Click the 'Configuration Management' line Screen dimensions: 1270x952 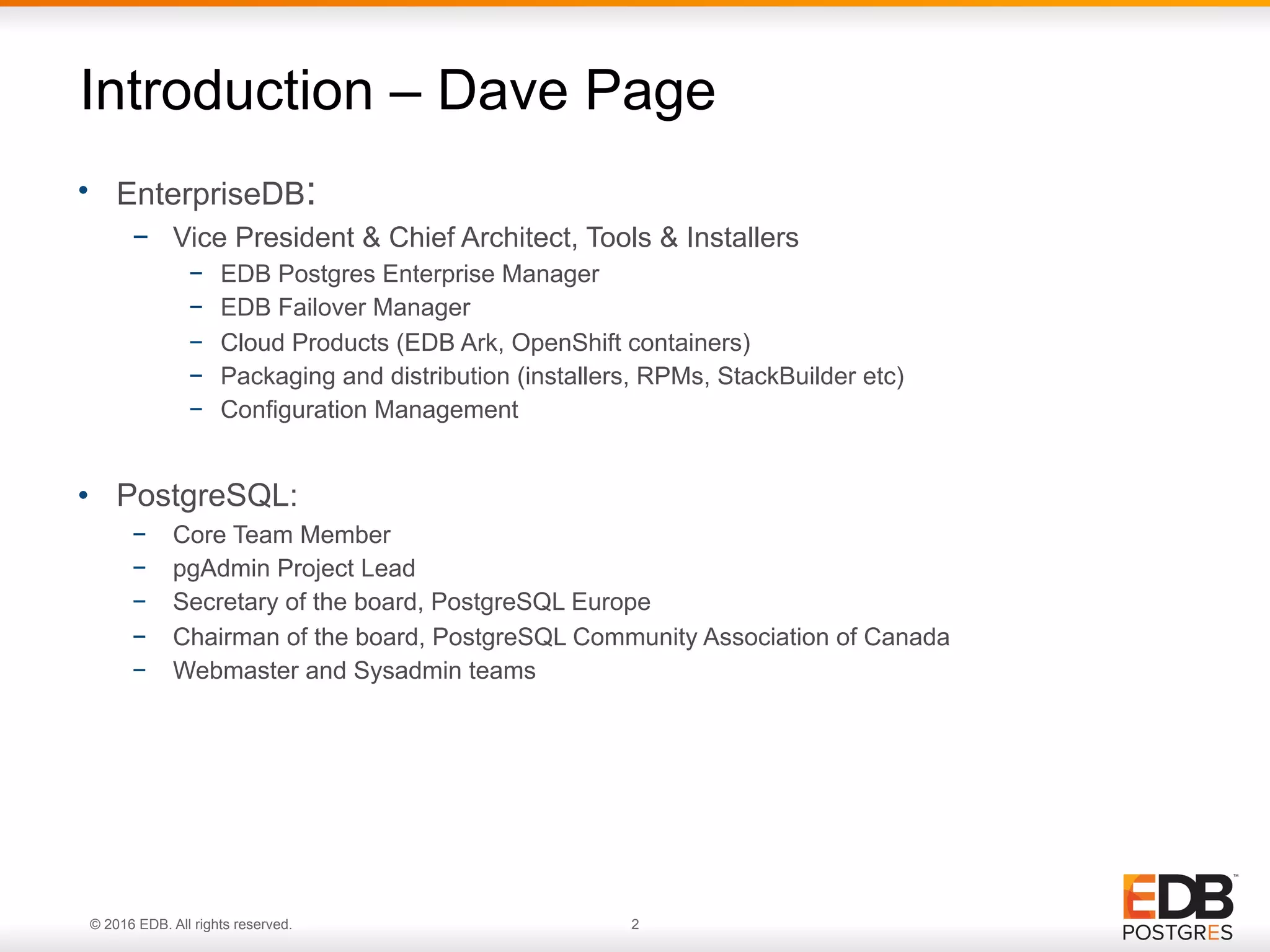coord(369,410)
